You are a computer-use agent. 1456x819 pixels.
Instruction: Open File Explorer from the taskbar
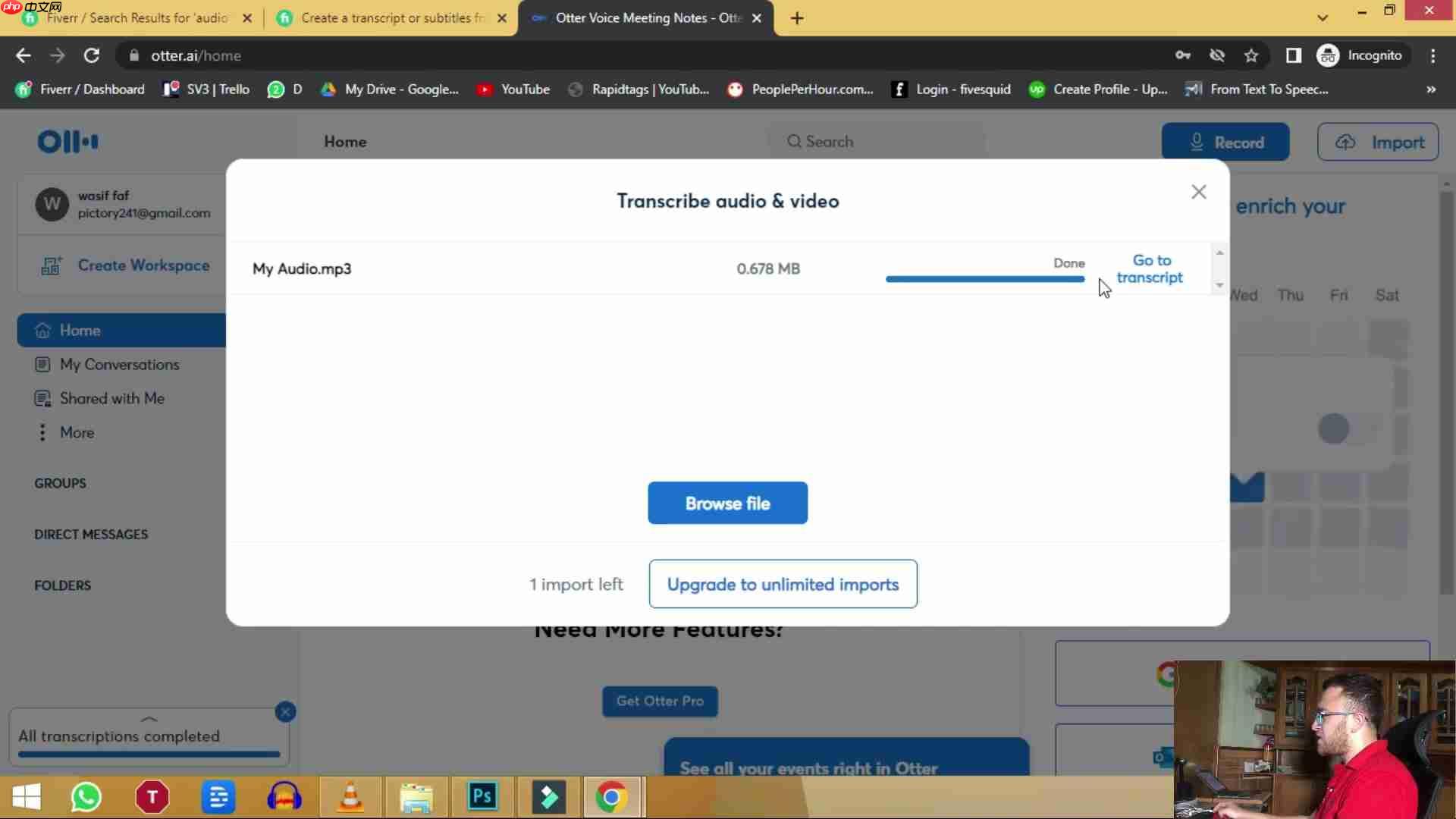(x=416, y=797)
